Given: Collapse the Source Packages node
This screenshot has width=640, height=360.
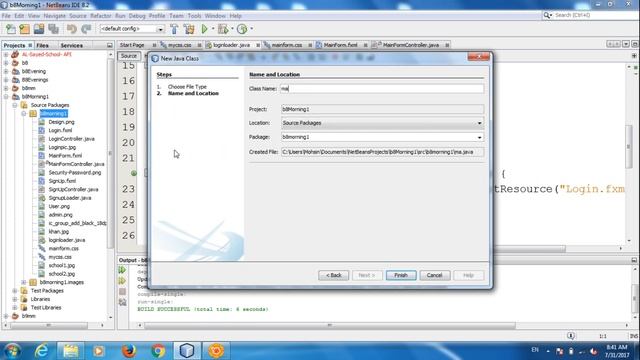Looking at the screenshot, I should click(x=15, y=105).
